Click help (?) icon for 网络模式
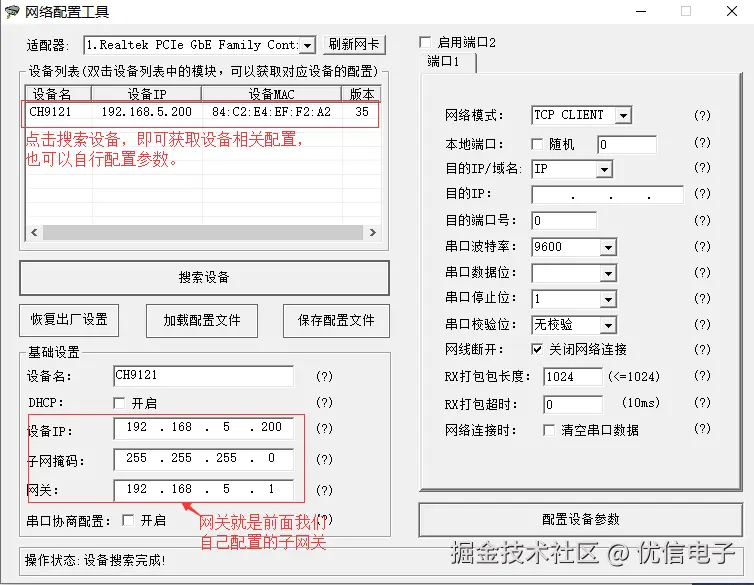754x585 pixels. coord(702,115)
